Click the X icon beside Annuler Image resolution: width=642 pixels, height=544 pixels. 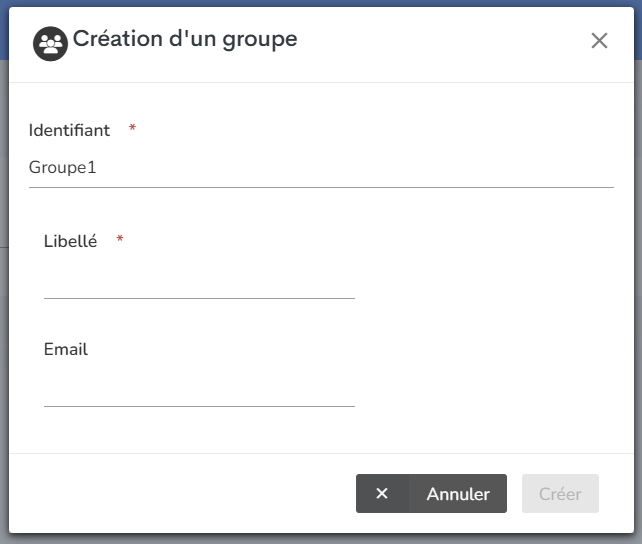[382, 494]
